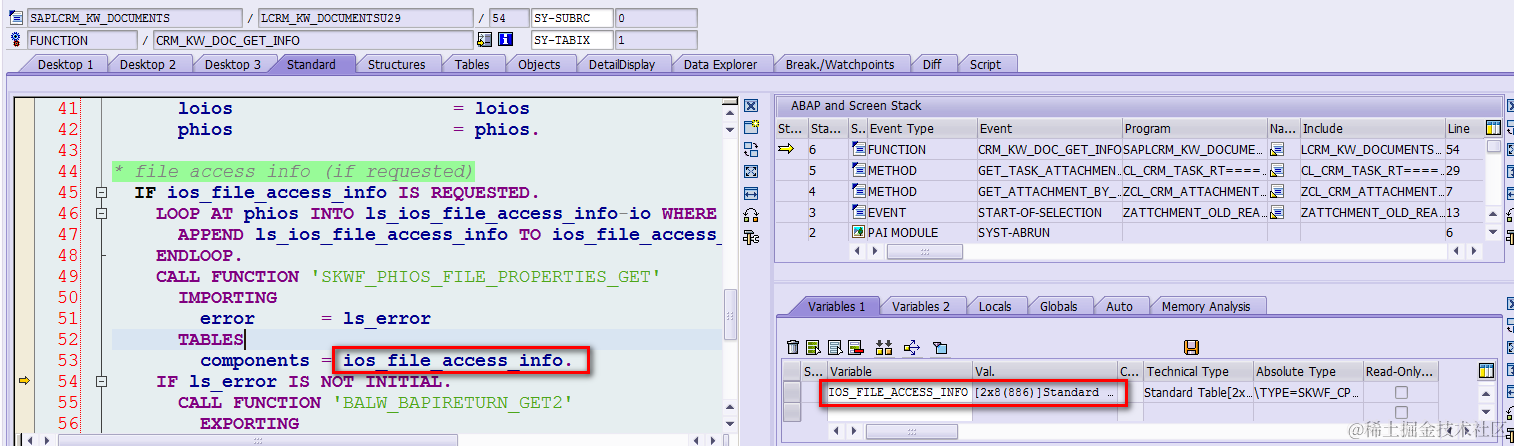1514x446 pixels.
Task: Switch to the Variables 2 tab
Action: 921,306
